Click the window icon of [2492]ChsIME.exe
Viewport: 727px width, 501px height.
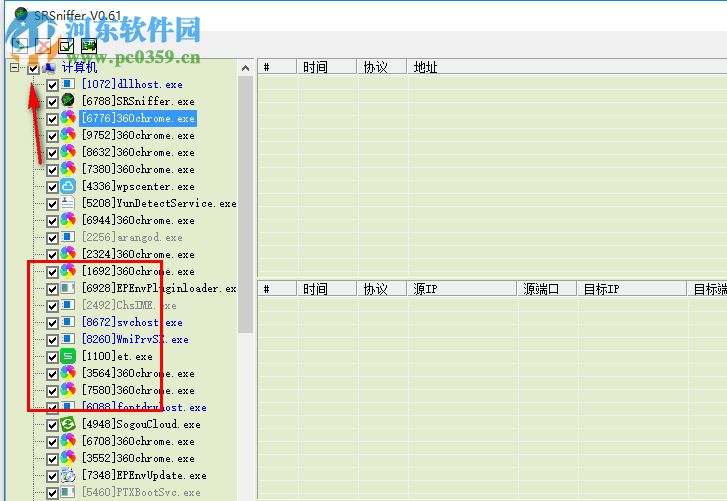pos(68,305)
